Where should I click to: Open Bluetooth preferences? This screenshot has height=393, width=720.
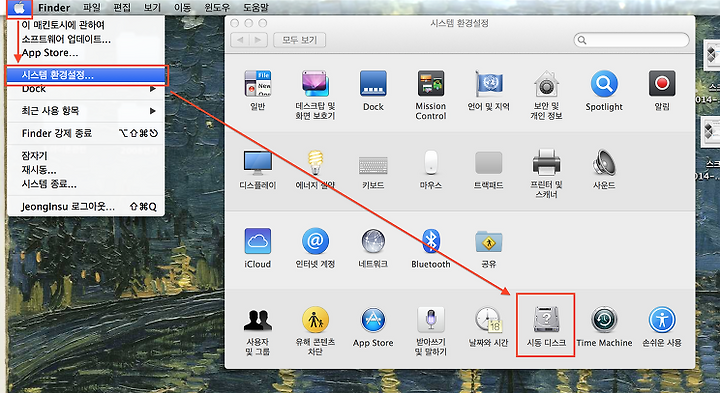431,248
